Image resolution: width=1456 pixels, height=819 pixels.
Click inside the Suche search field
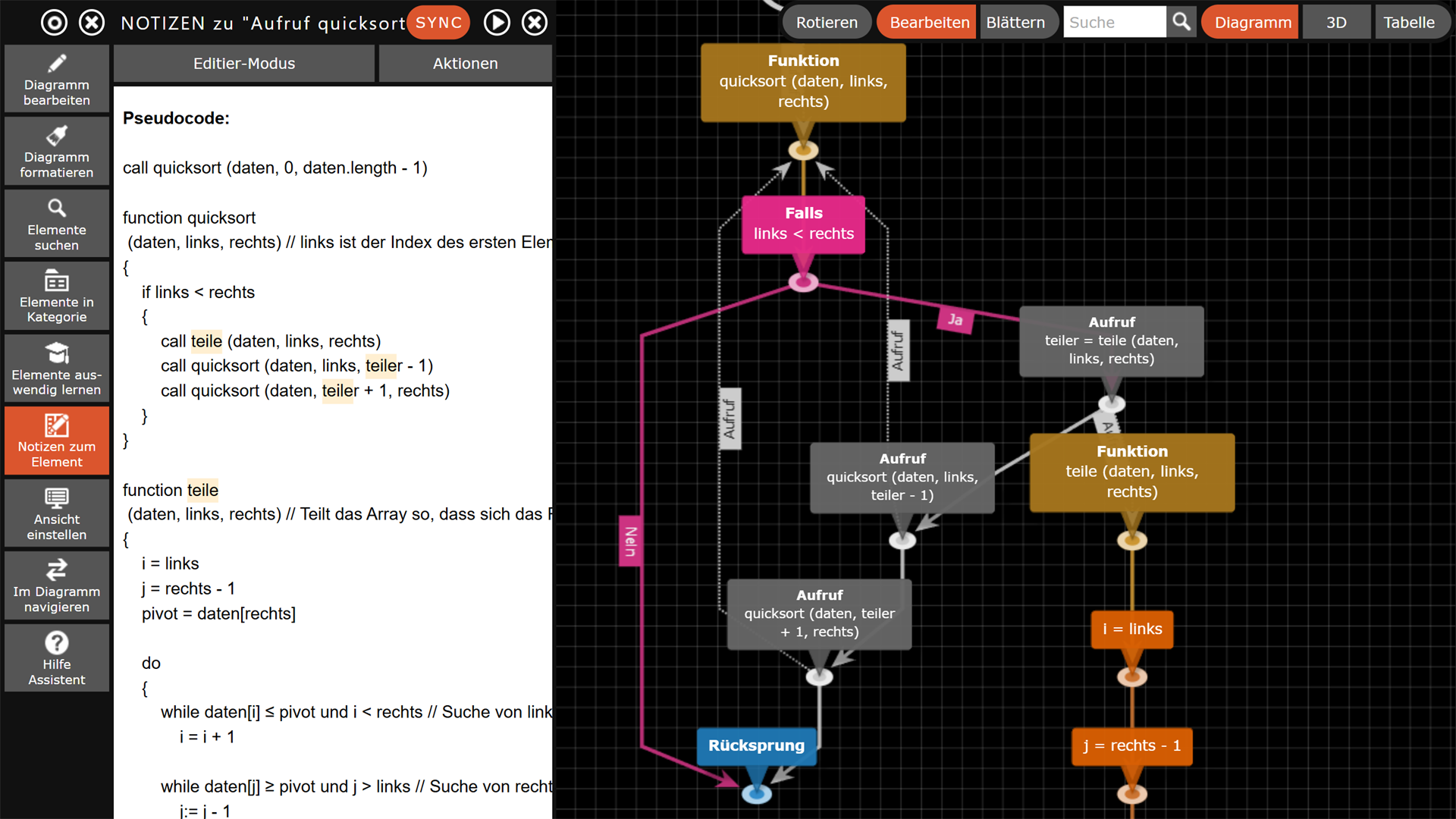1113,22
